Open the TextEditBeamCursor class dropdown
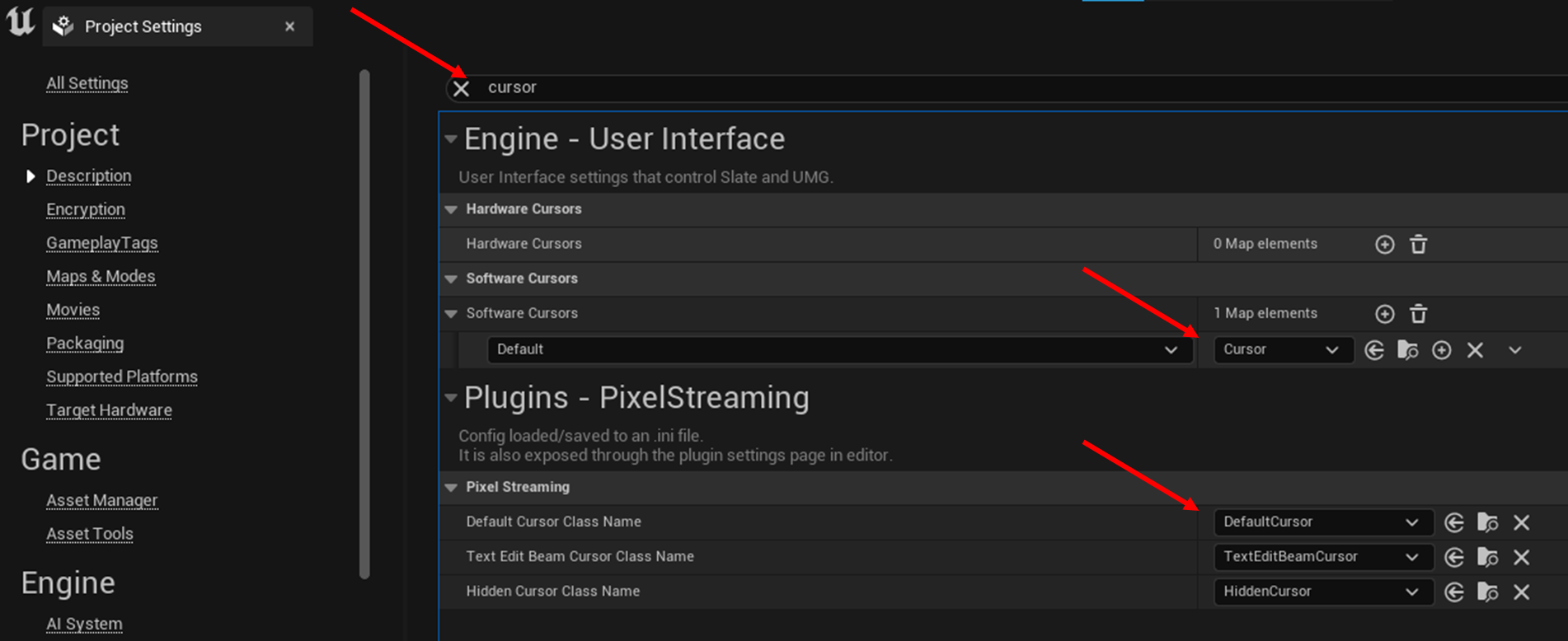Image resolution: width=1568 pixels, height=641 pixels. (1323, 556)
